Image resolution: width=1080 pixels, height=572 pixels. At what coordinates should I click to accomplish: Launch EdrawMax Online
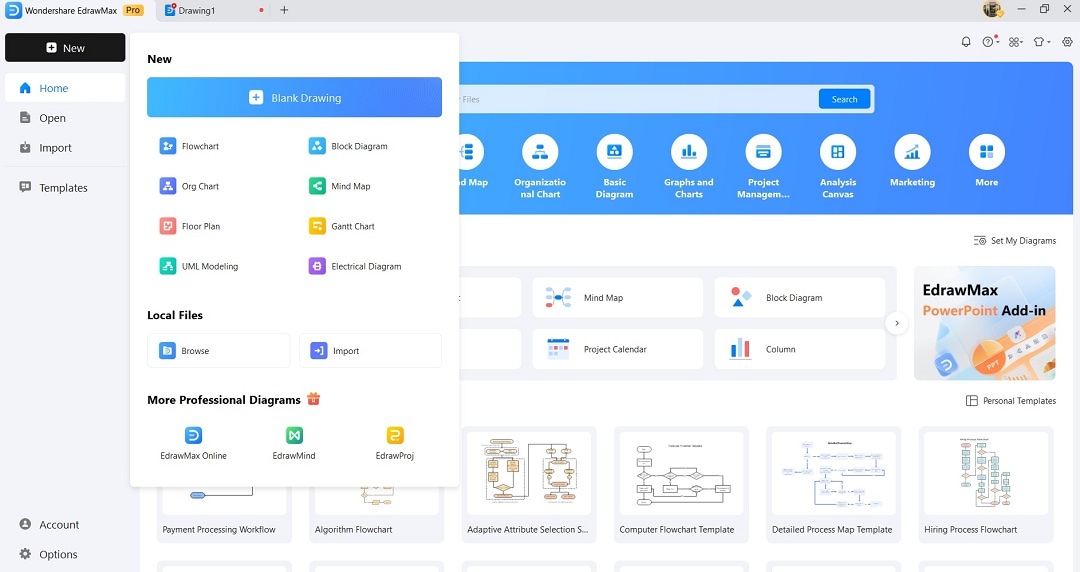coord(194,443)
